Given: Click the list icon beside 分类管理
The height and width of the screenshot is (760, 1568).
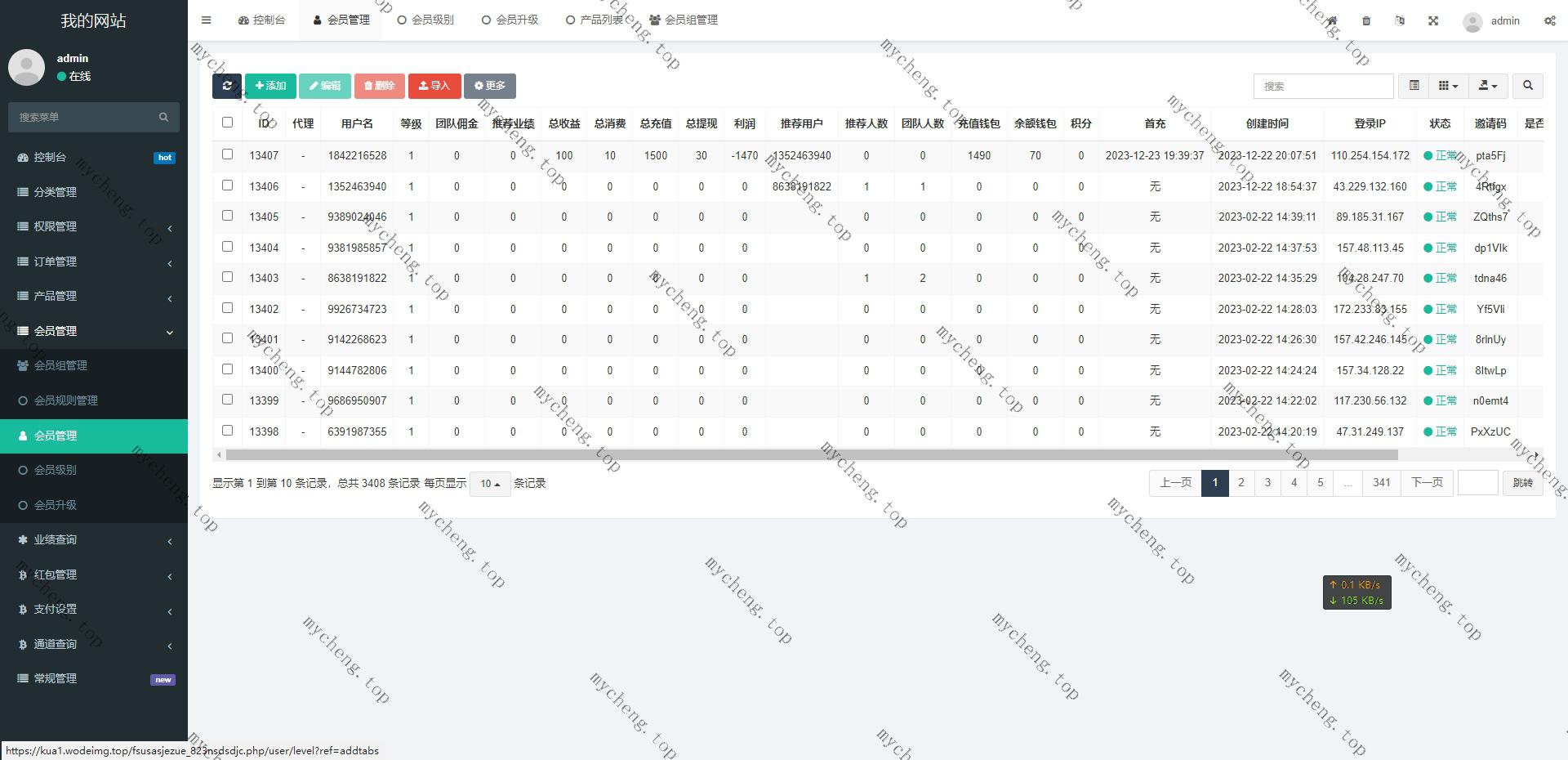Looking at the screenshot, I should point(23,192).
